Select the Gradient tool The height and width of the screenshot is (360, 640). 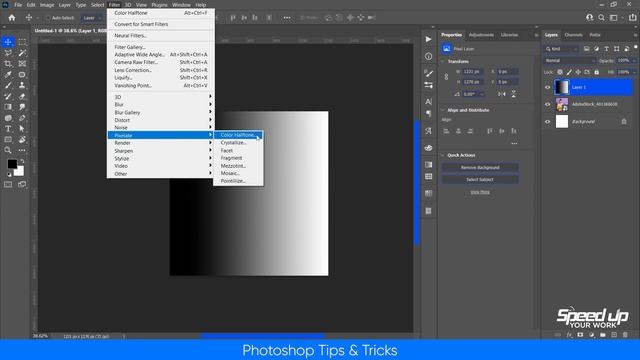tap(8, 107)
